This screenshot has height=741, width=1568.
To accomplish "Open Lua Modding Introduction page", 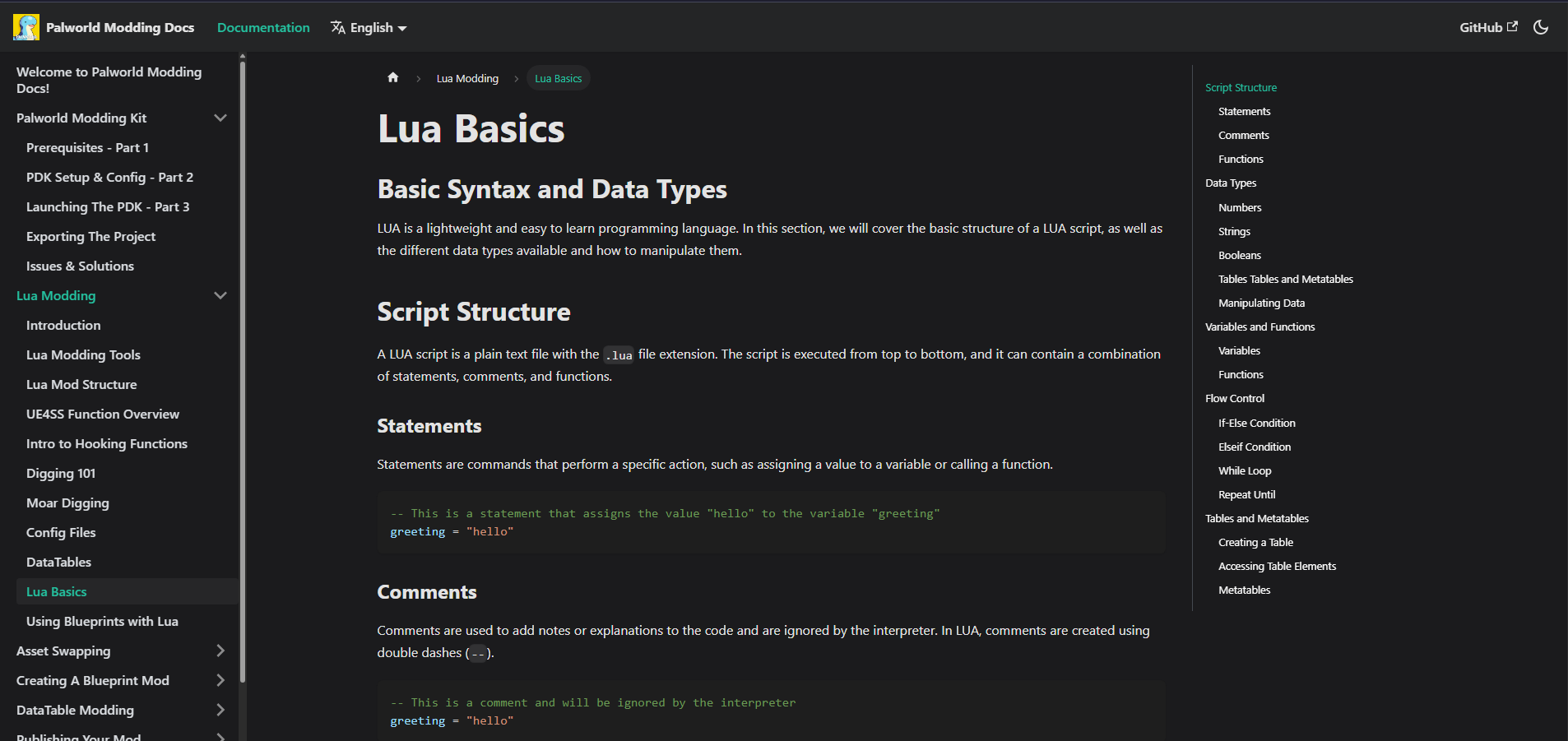I will (x=63, y=325).
